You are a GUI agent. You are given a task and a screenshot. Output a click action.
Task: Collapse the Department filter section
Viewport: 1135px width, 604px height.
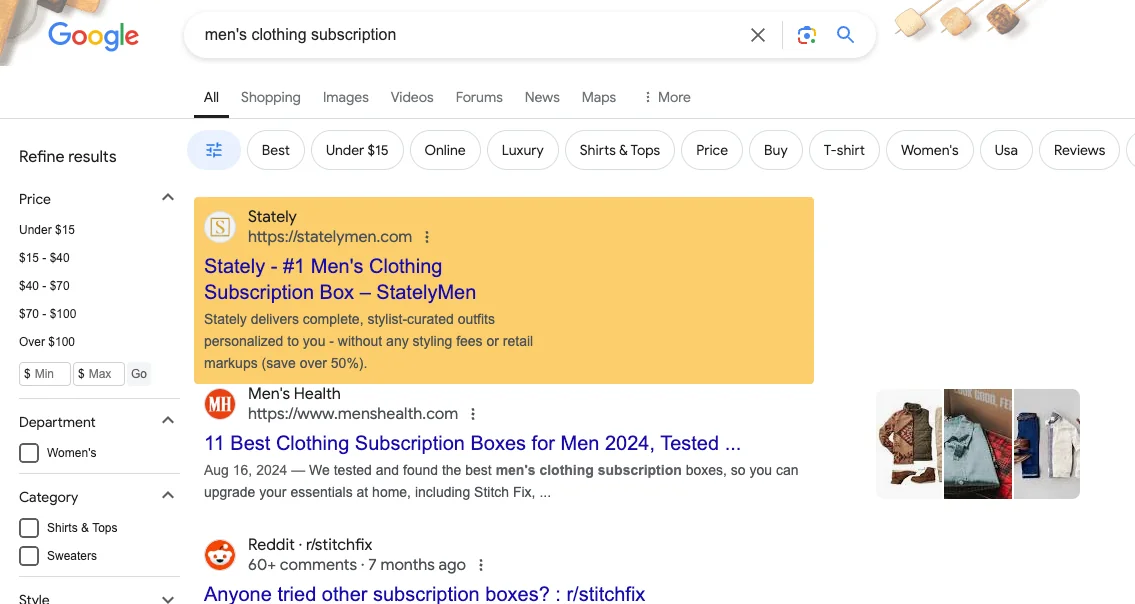(168, 421)
